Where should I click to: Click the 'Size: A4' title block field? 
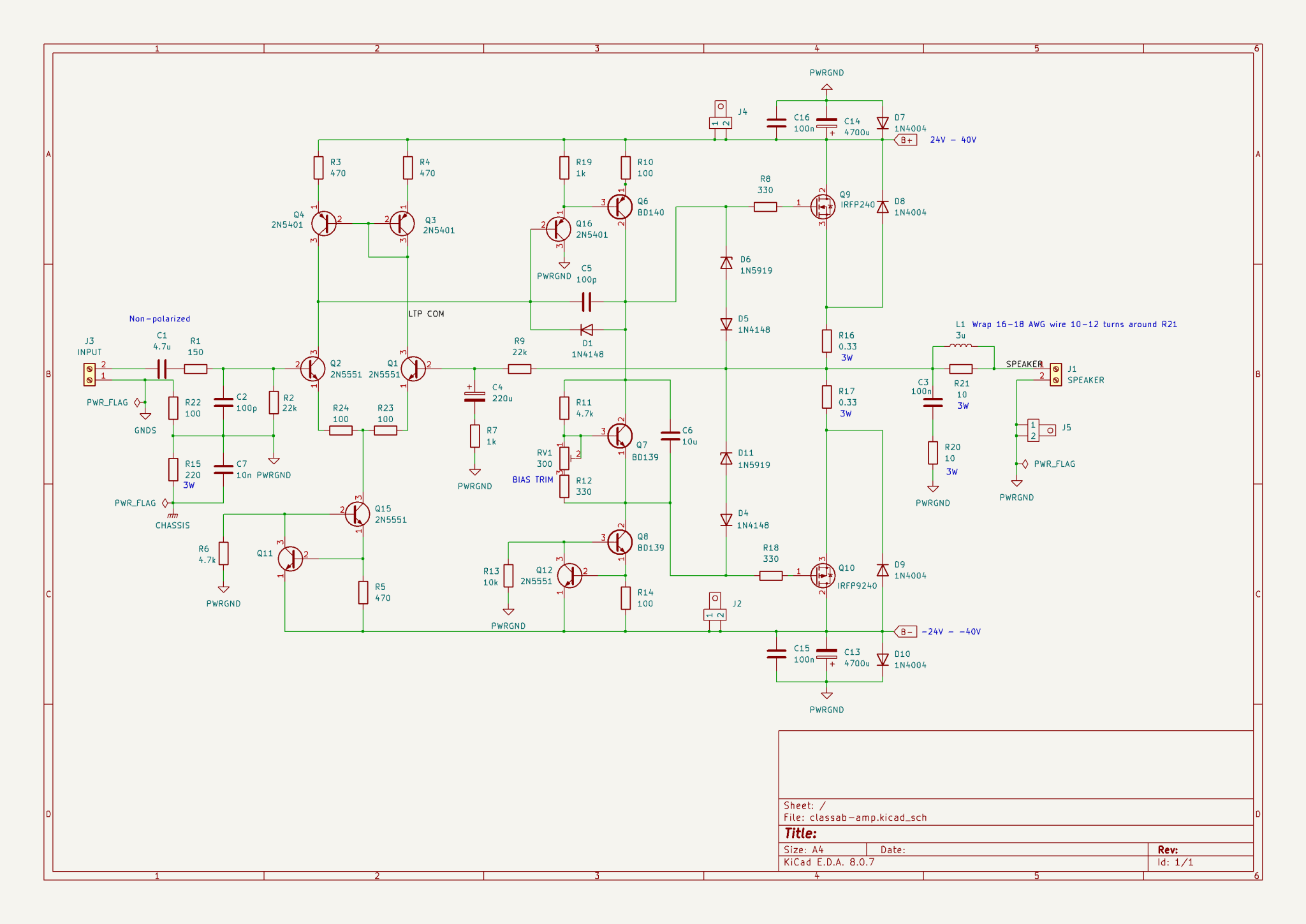(x=803, y=849)
